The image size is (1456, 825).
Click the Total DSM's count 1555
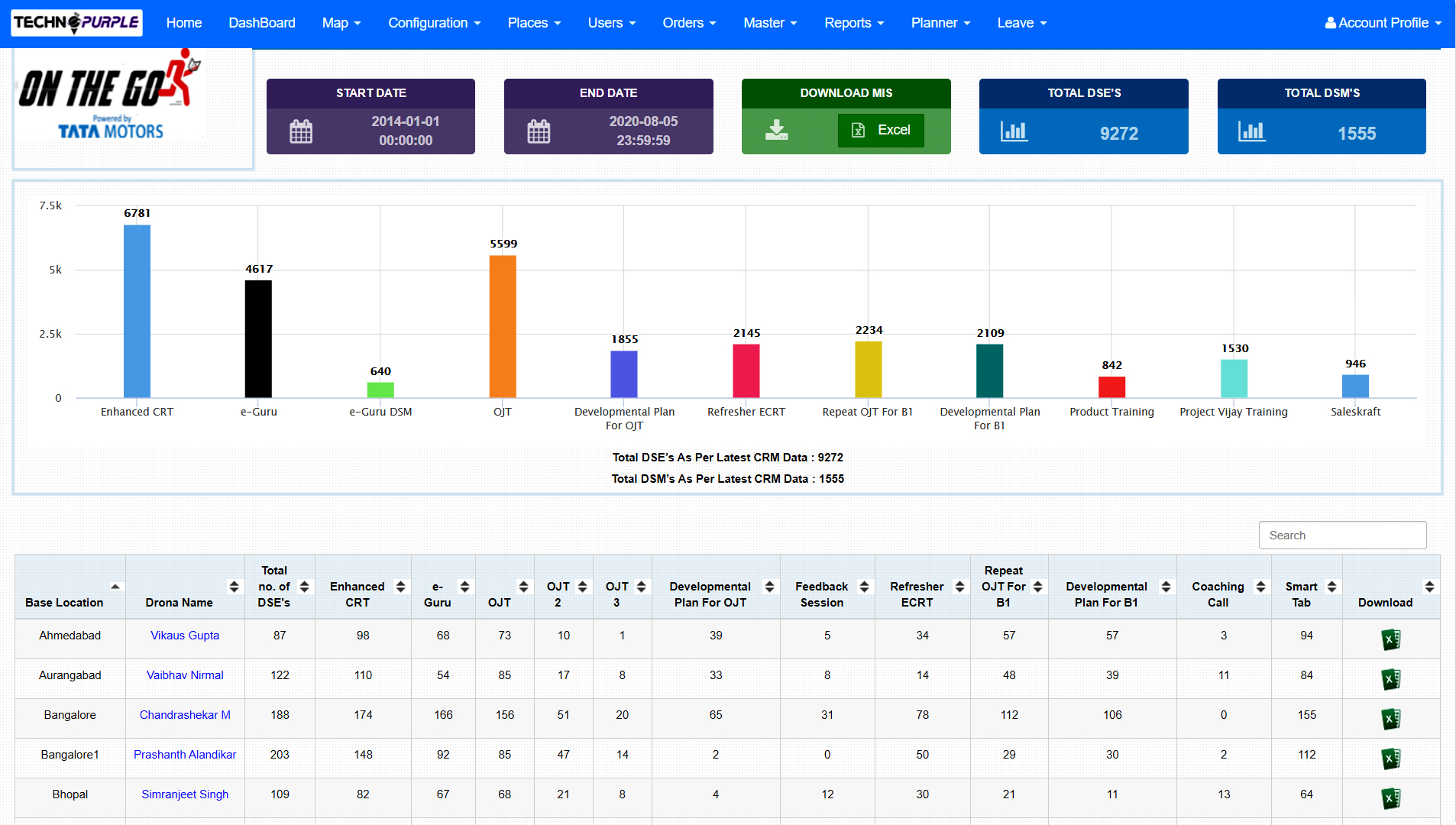click(x=1357, y=134)
